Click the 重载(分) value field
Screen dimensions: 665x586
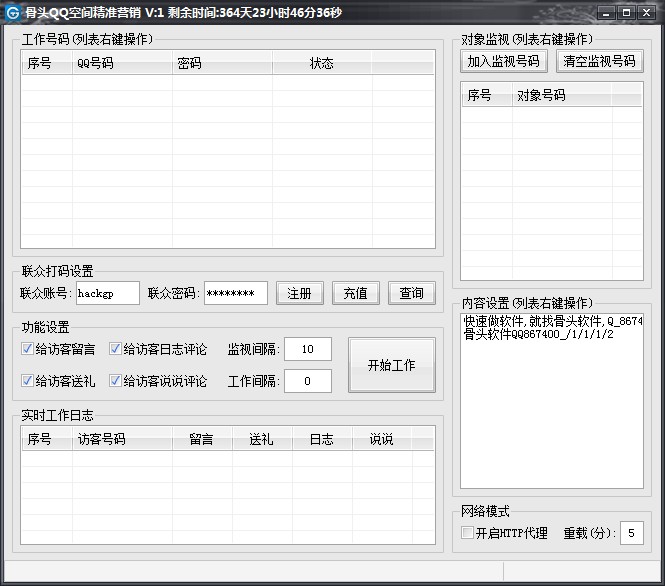point(631,533)
